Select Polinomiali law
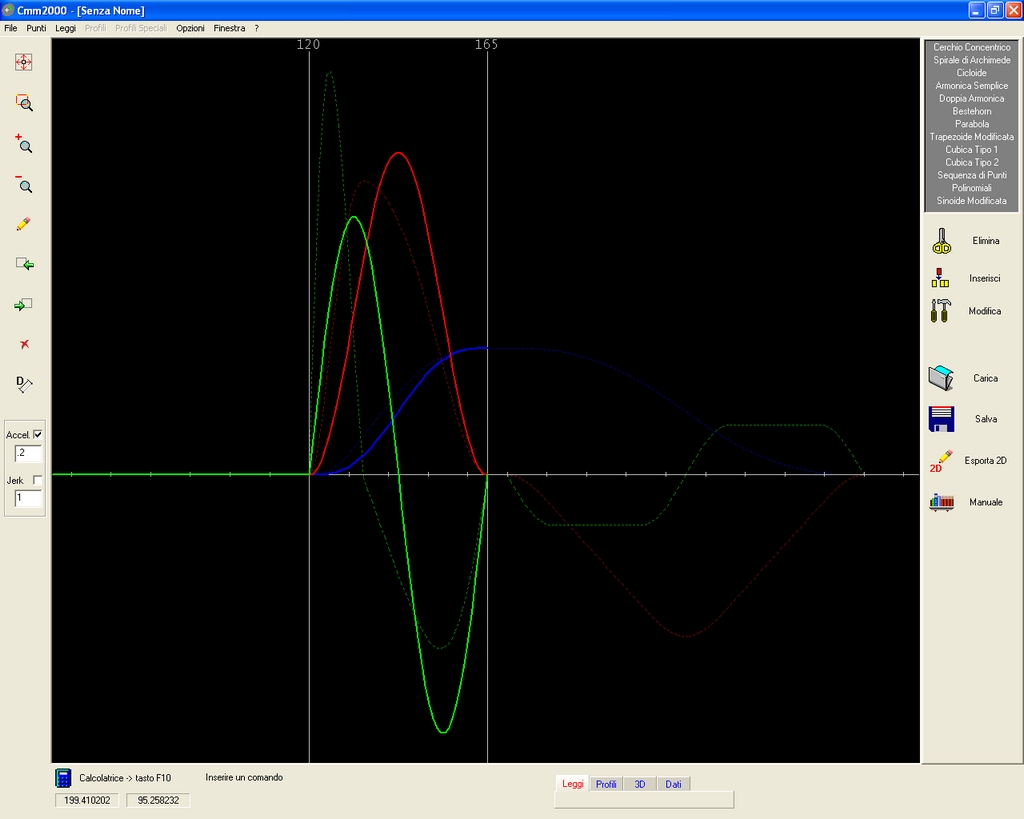 (971, 187)
